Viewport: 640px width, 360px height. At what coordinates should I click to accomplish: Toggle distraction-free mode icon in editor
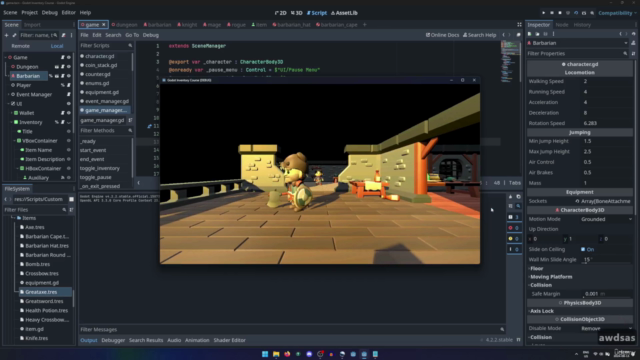520,25
